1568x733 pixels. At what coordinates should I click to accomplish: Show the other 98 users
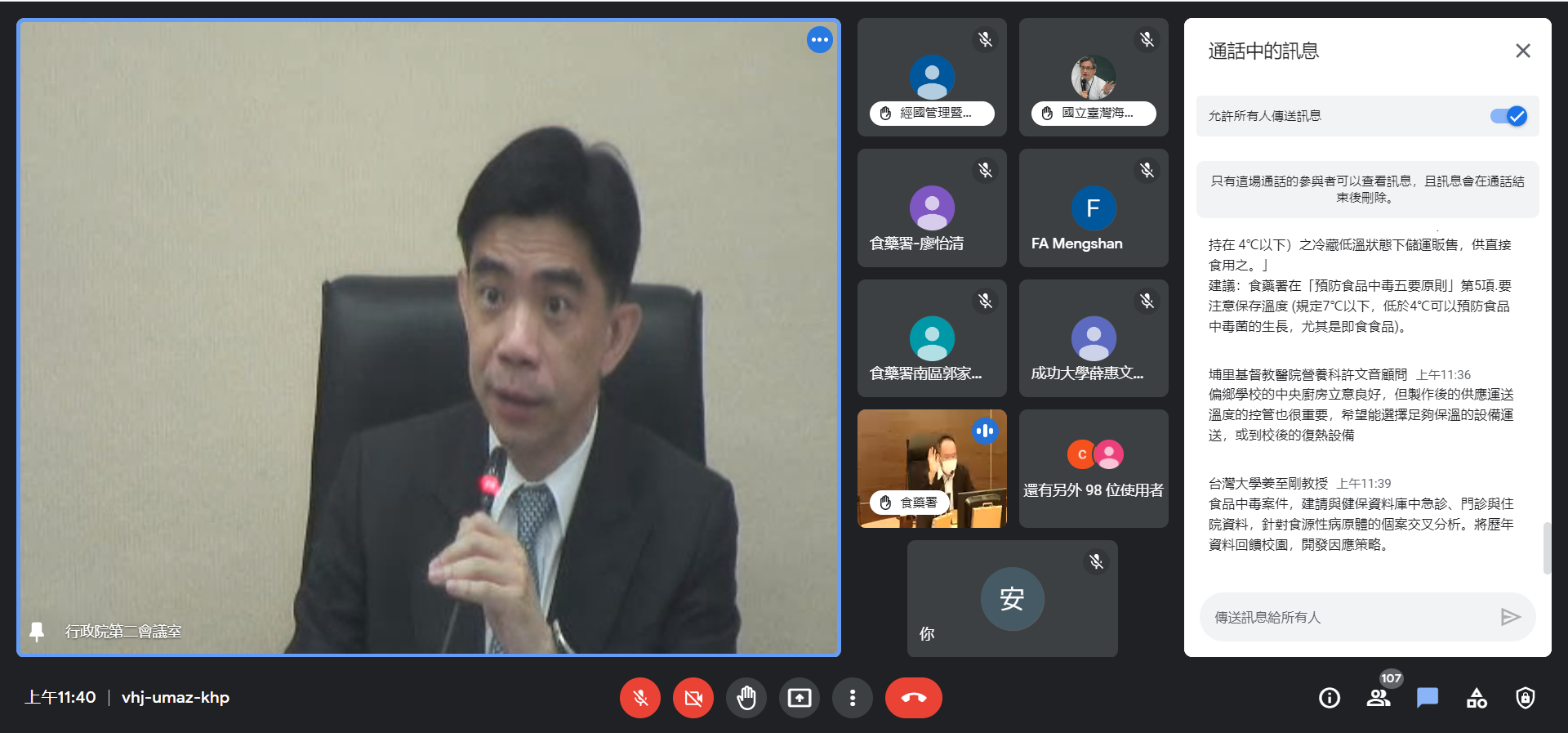[1094, 468]
